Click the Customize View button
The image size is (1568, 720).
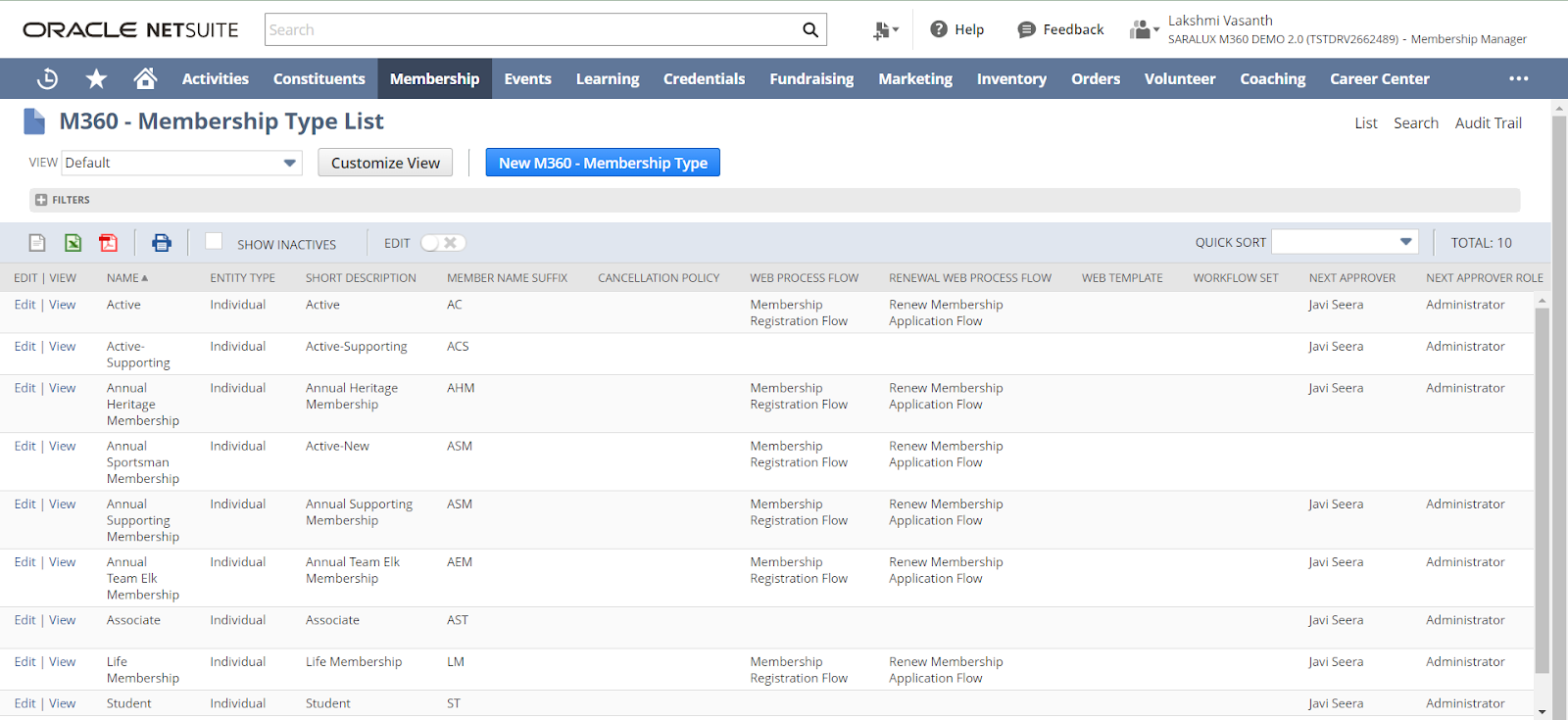(385, 163)
